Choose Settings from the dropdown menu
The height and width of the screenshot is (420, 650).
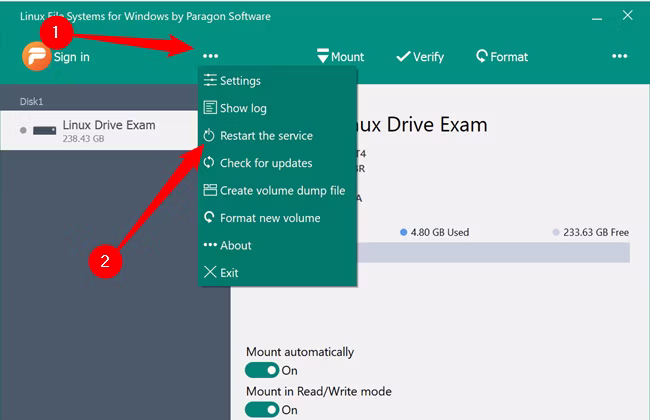coord(277,80)
